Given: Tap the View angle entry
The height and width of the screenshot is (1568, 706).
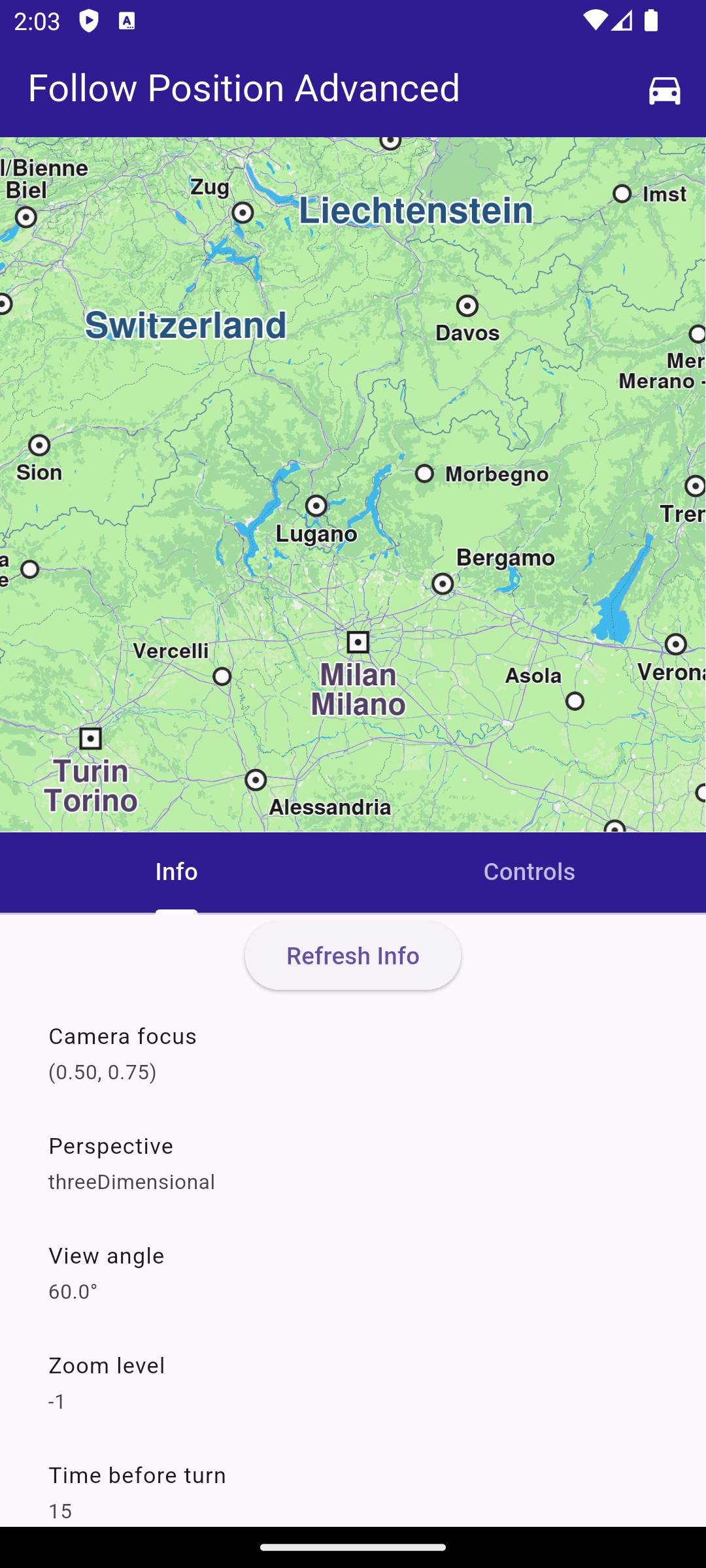Looking at the screenshot, I should [x=353, y=1273].
